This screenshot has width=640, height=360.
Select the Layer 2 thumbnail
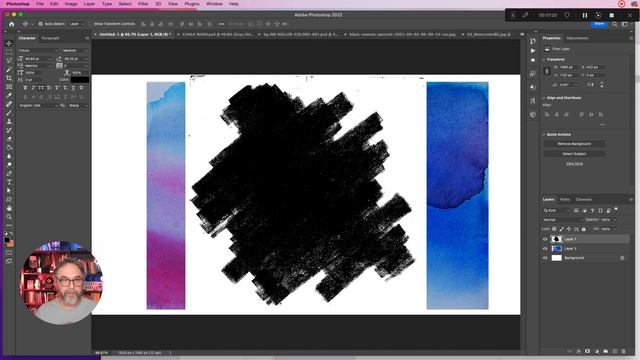tap(556, 249)
